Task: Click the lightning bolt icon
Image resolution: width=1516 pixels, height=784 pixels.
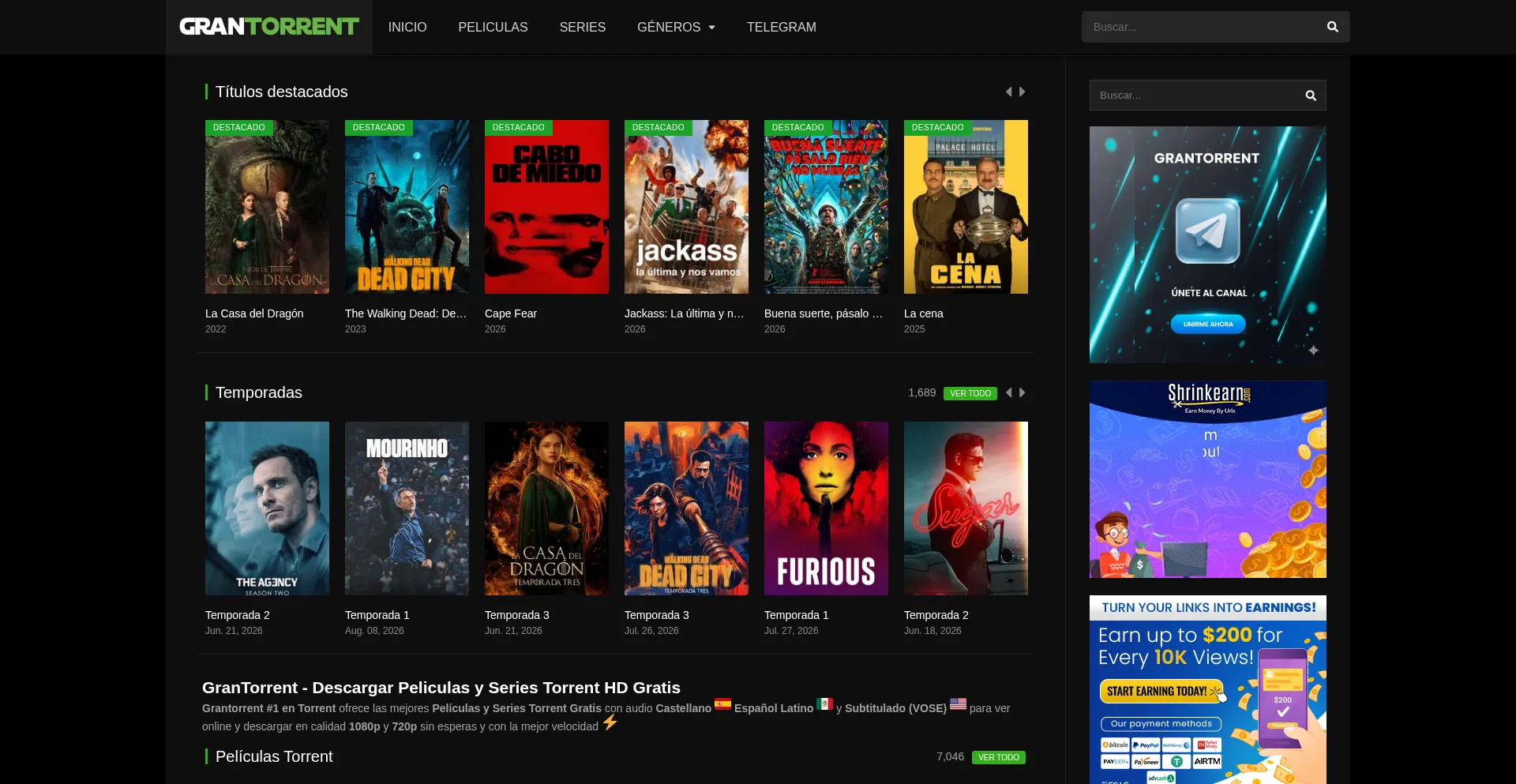Action: click(610, 722)
